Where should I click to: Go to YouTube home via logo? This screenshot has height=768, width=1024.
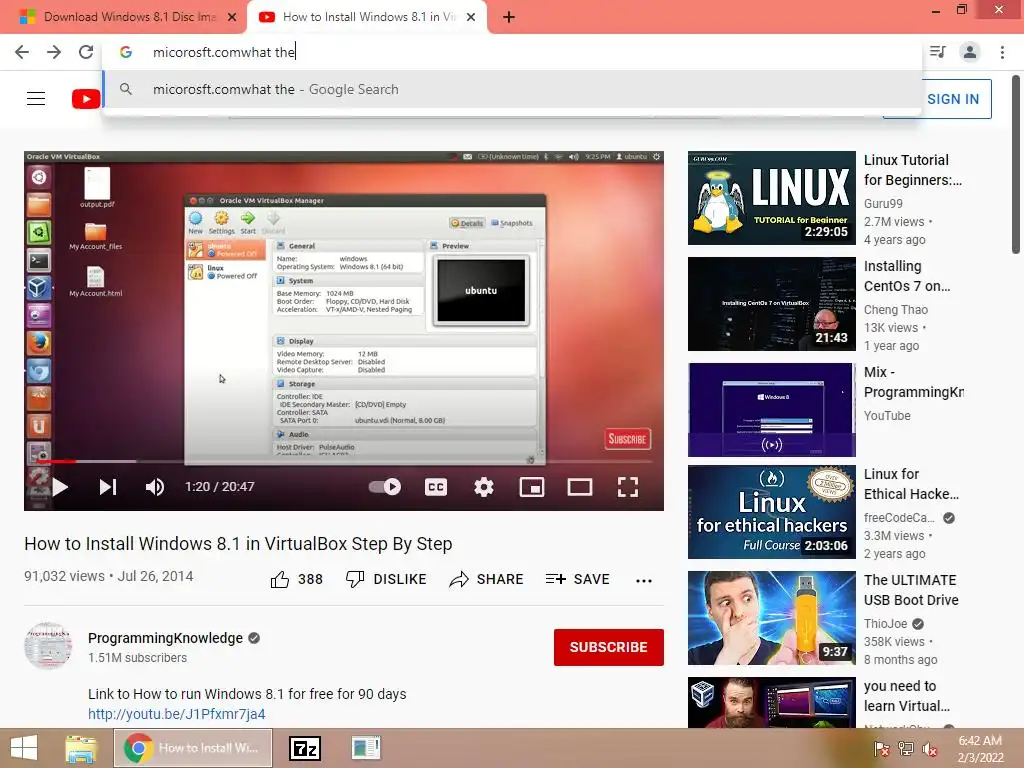tap(86, 99)
